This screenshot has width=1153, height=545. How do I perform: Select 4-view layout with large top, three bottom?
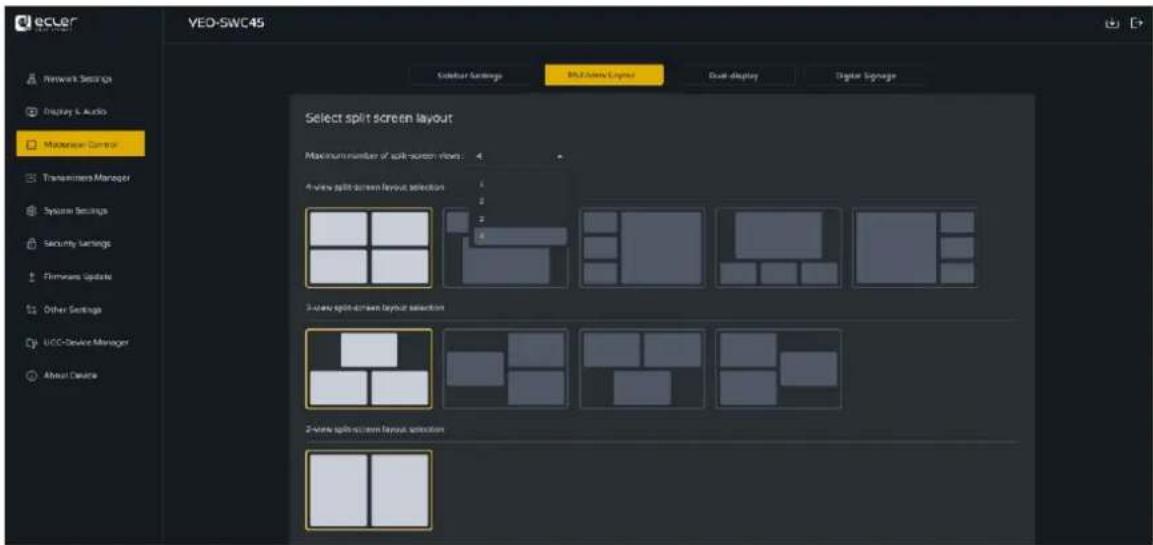(x=779, y=248)
